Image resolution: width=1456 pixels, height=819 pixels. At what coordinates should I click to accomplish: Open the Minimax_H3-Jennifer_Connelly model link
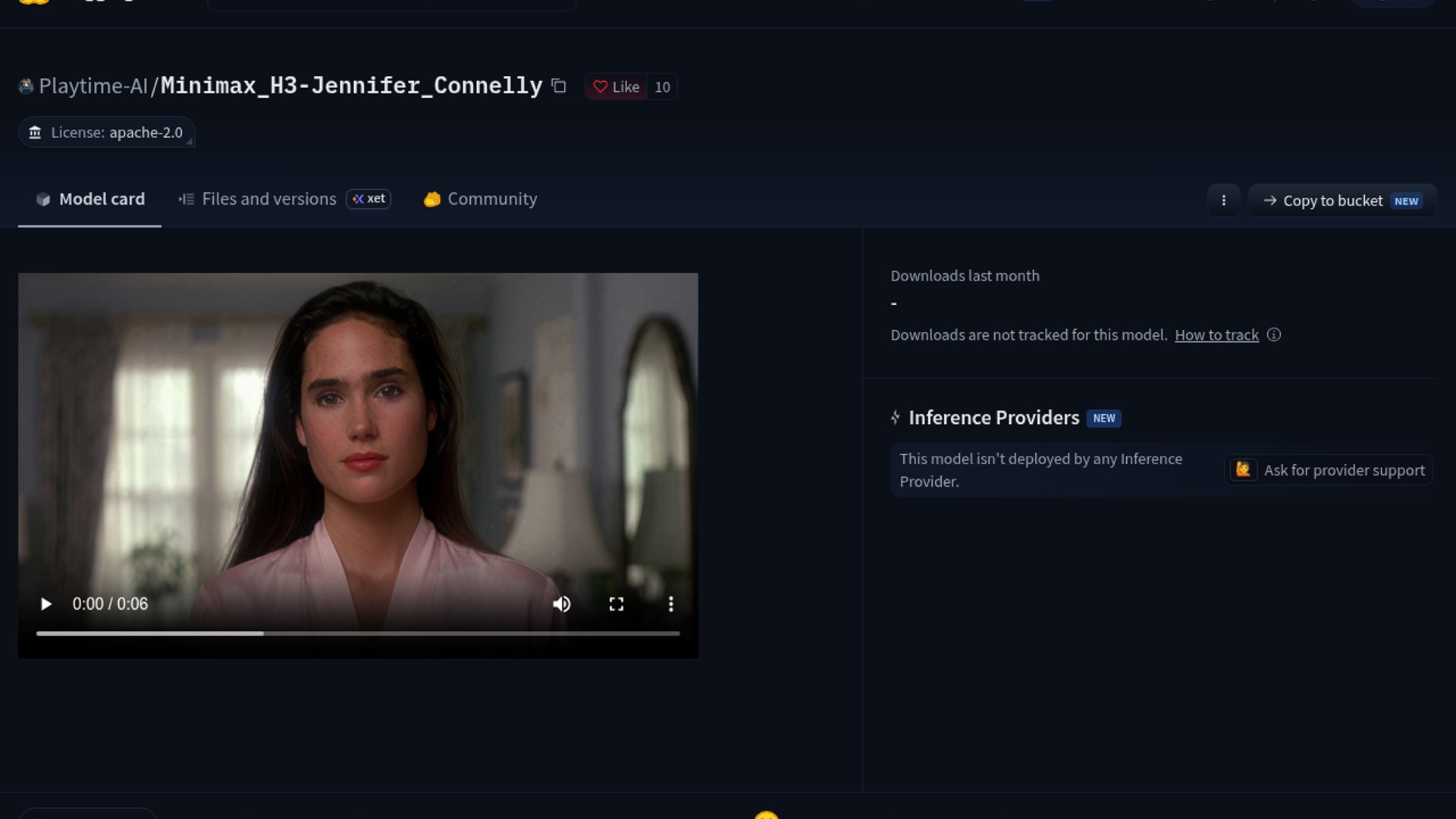(x=352, y=86)
